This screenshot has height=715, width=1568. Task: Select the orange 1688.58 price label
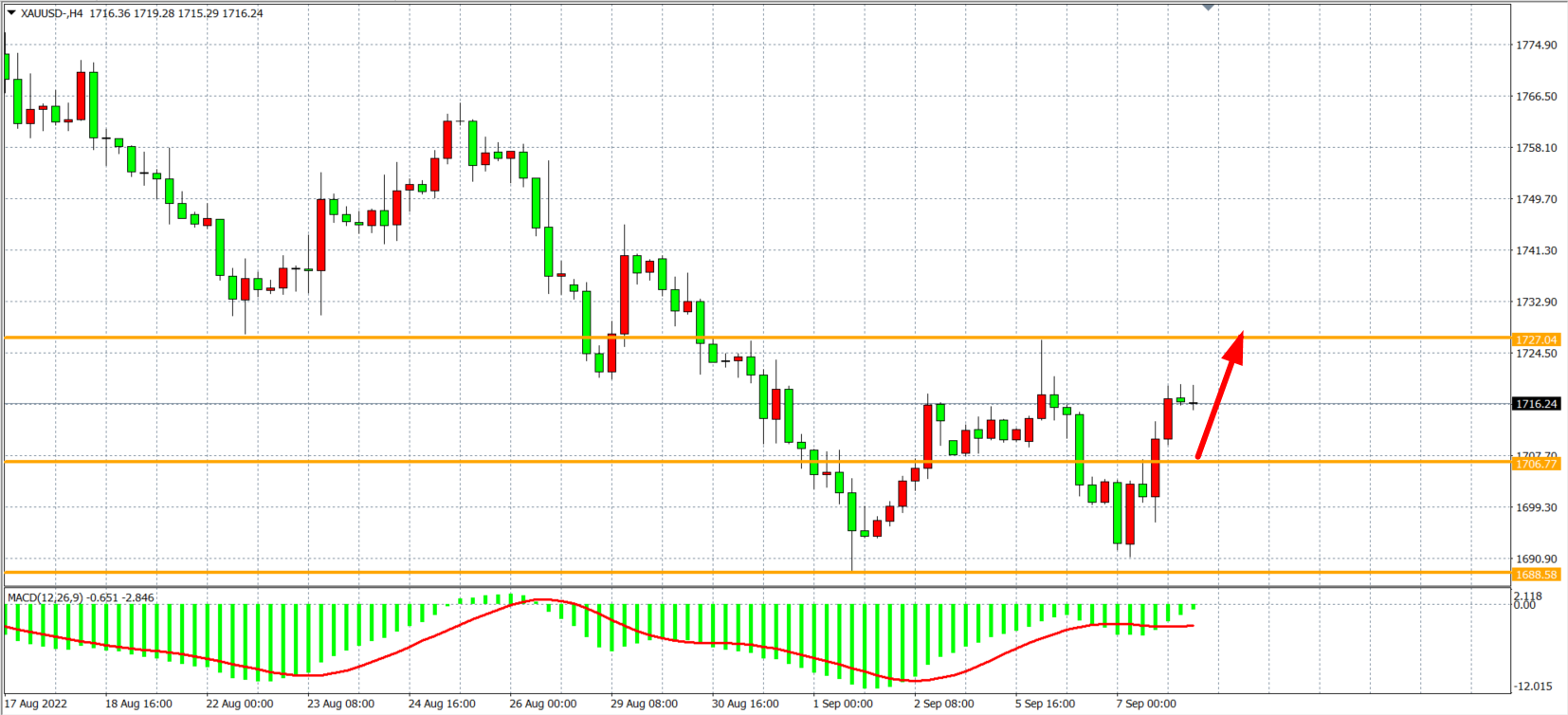tap(1536, 575)
